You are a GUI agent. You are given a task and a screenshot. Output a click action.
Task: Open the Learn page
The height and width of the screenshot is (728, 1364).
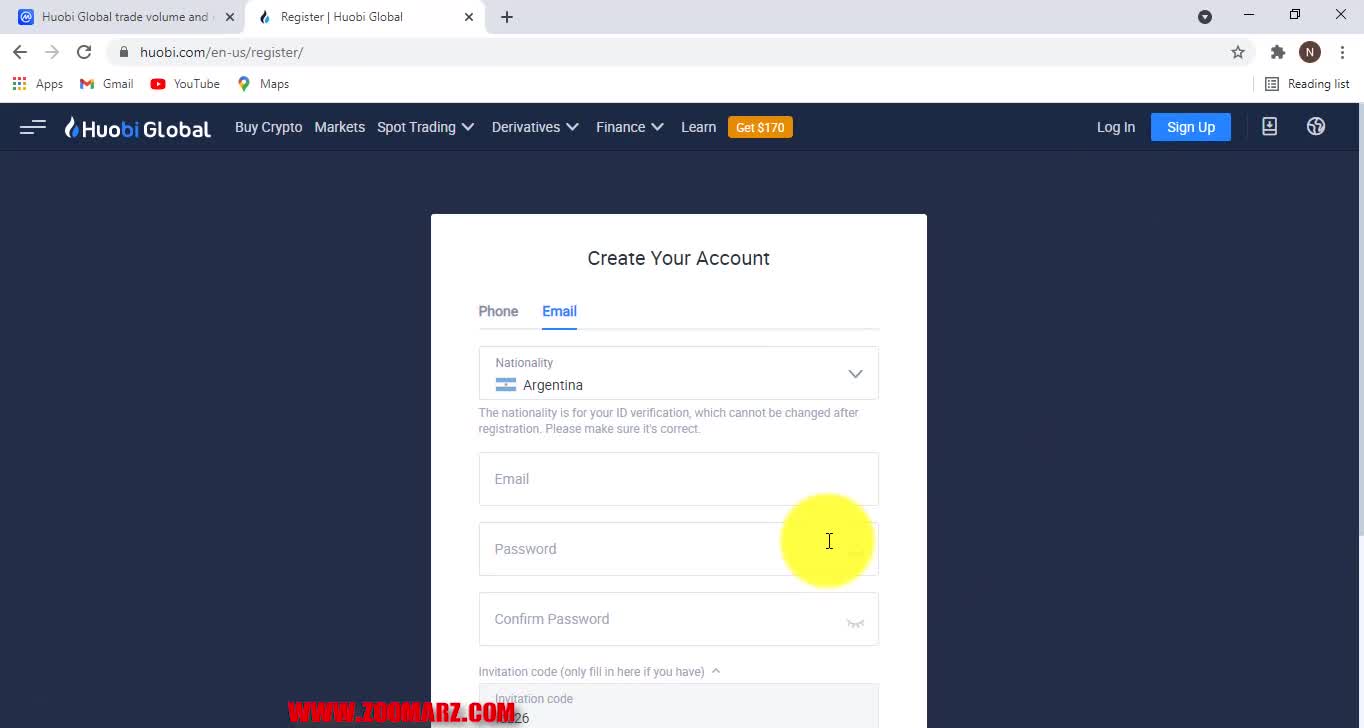(x=698, y=127)
